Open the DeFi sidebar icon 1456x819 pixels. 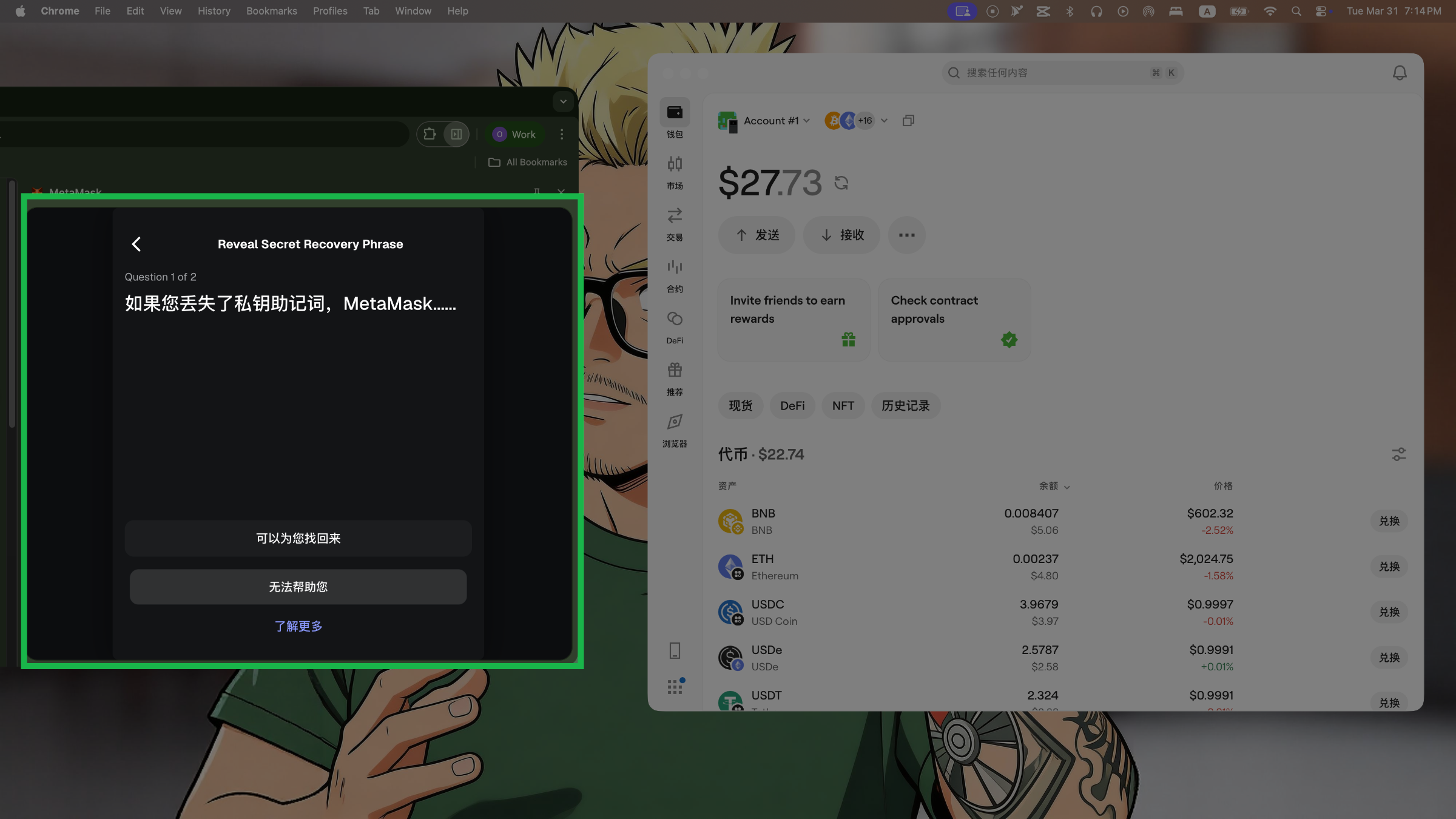pos(675,327)
